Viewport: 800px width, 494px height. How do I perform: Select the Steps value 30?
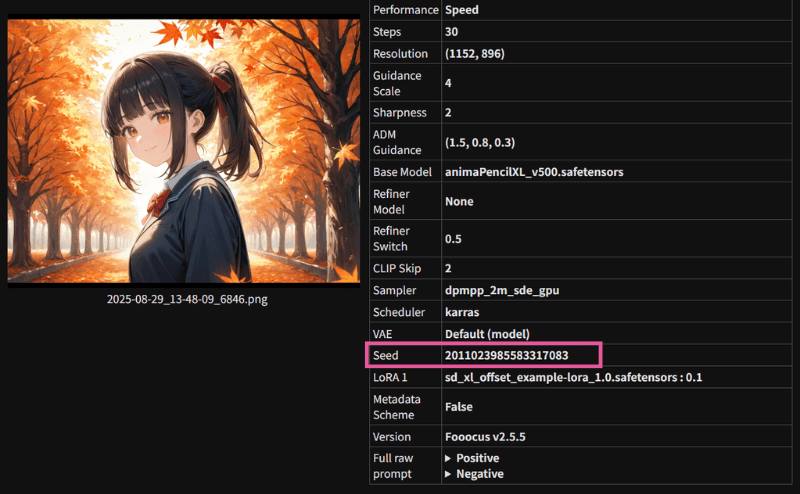pos(452,32)
